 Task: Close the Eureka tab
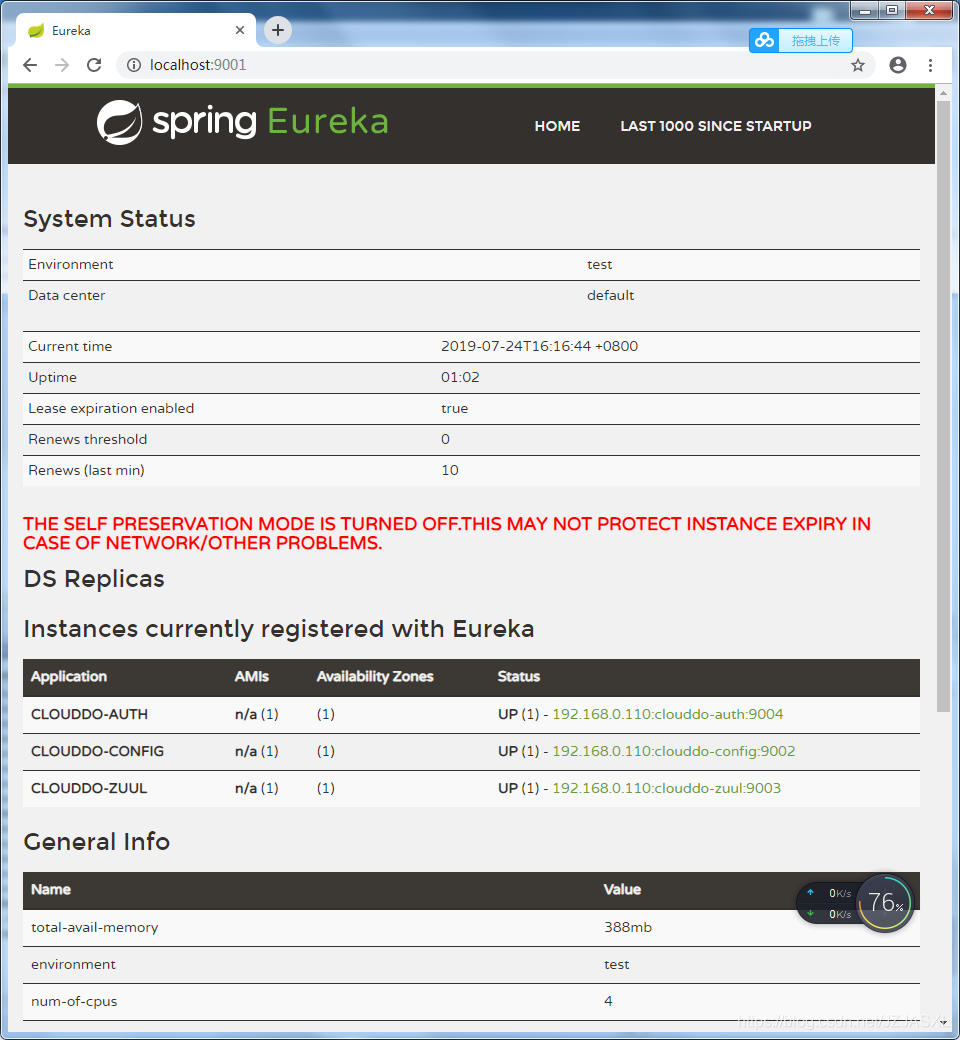240,31
